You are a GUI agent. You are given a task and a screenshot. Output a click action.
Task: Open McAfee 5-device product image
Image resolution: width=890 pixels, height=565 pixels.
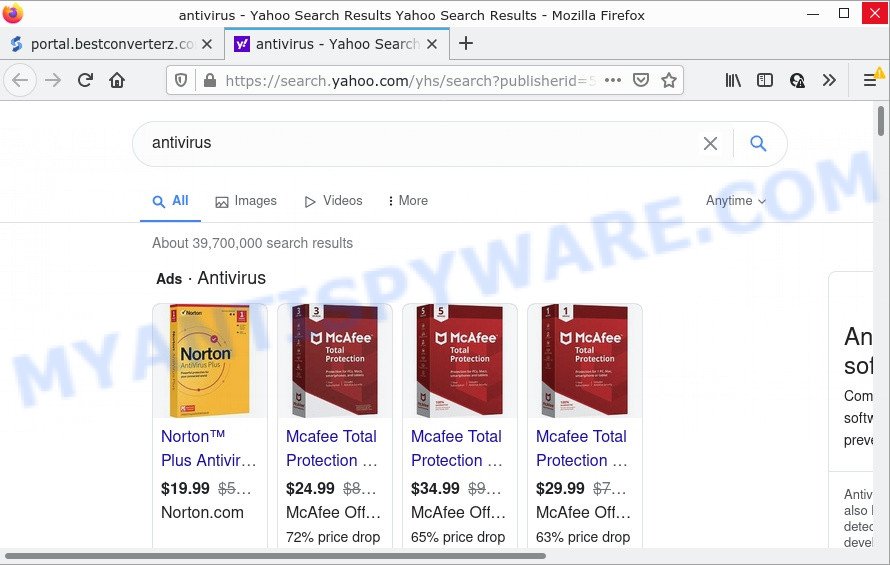pyautogui.click(x=460, y=361)
